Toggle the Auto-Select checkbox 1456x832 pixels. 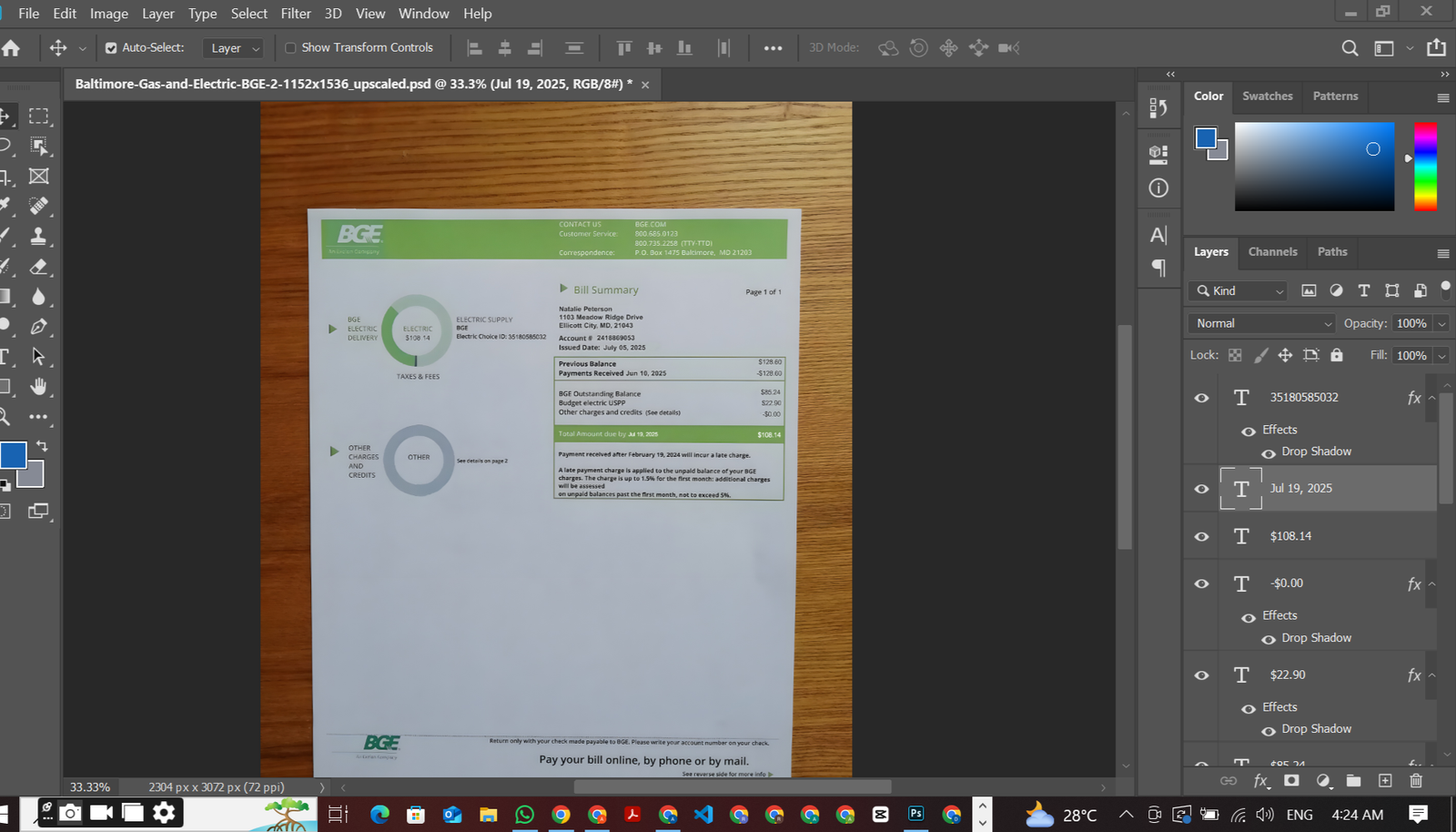click(x=111, y=48)
